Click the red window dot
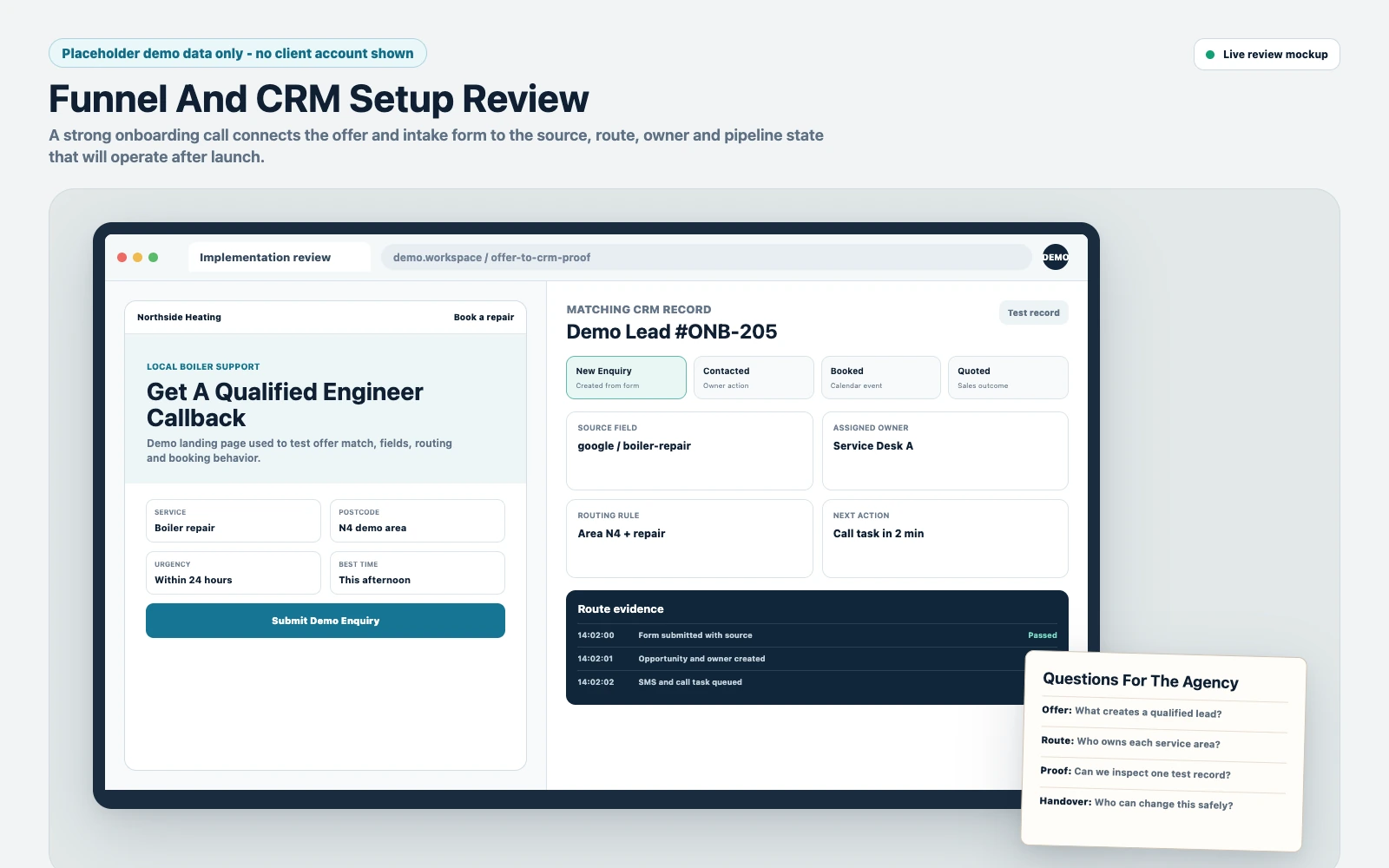 122,257
